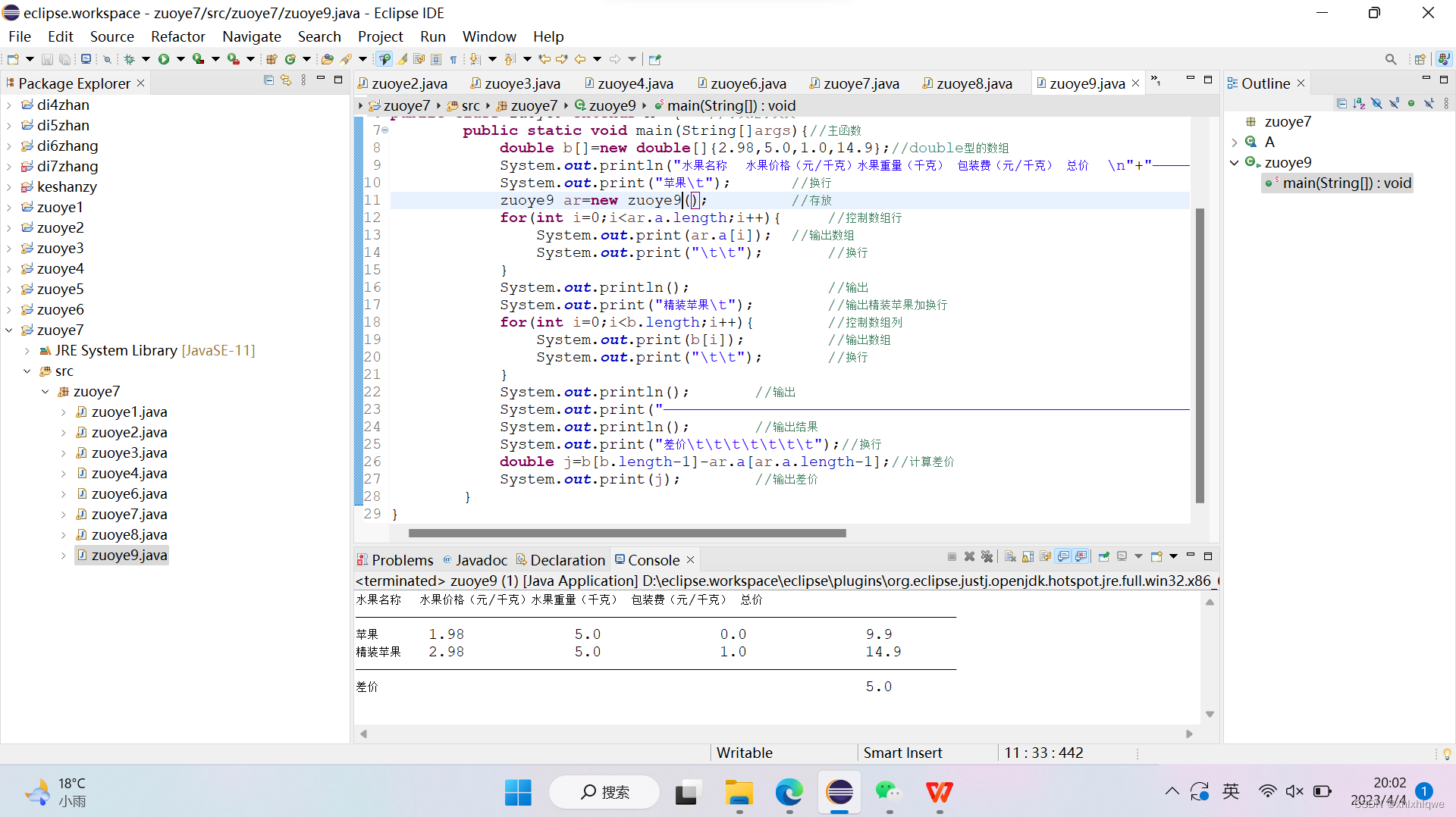This screenshot has height=817, width=1456.
Task: Expand JRE System Library node
Action: 27,351
